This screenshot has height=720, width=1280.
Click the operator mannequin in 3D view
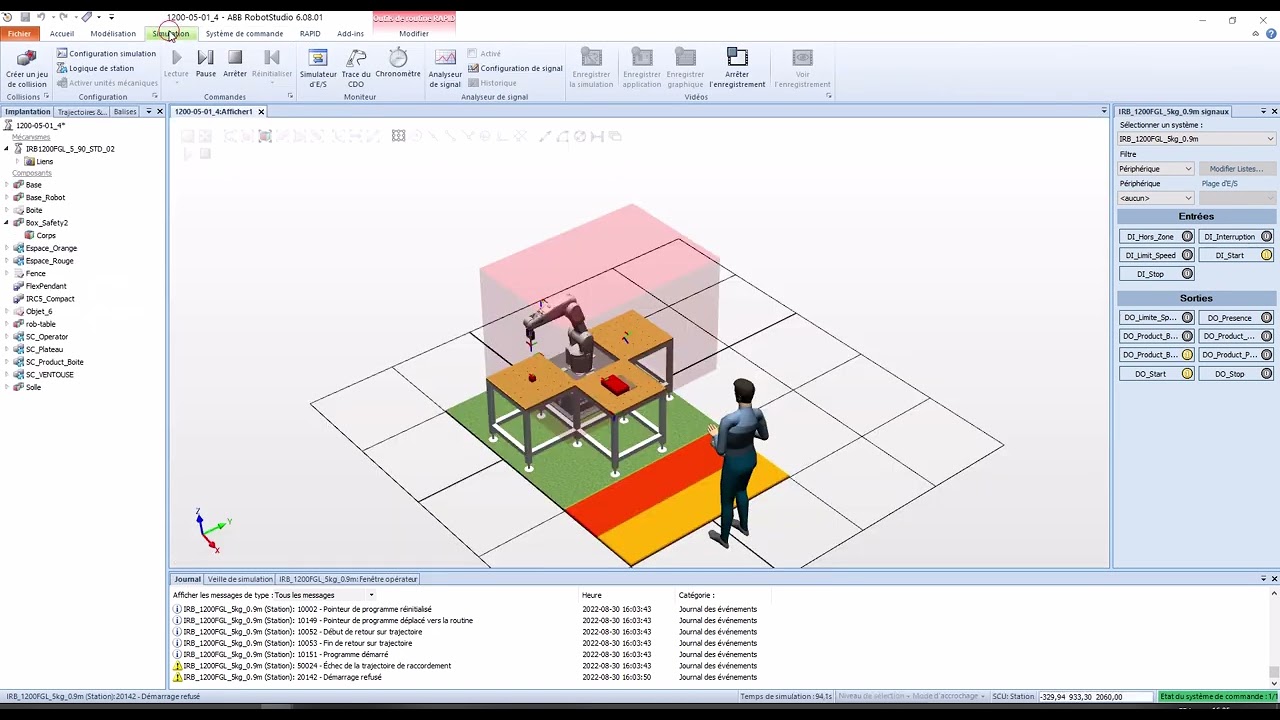tap(738, 462)
